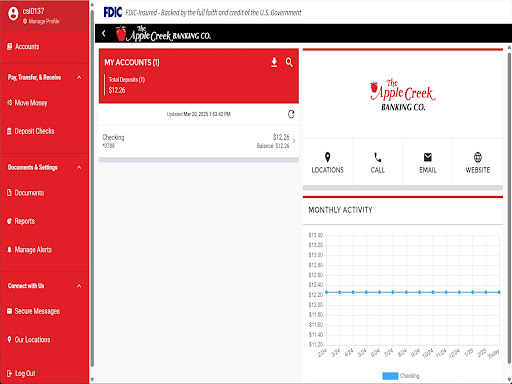Click the sidebar vertical scrollbar
Image resolution: width=512 pixels, height=384 pixels.
(x=92, y=188)
